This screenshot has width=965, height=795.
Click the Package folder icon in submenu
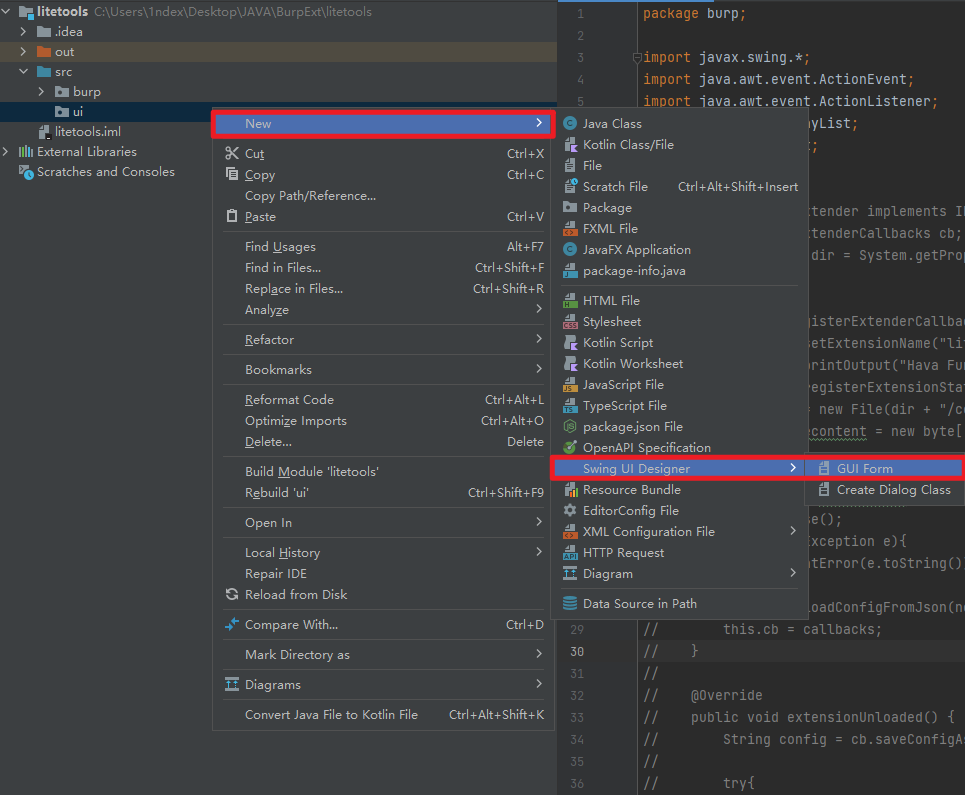click(571, 207)
